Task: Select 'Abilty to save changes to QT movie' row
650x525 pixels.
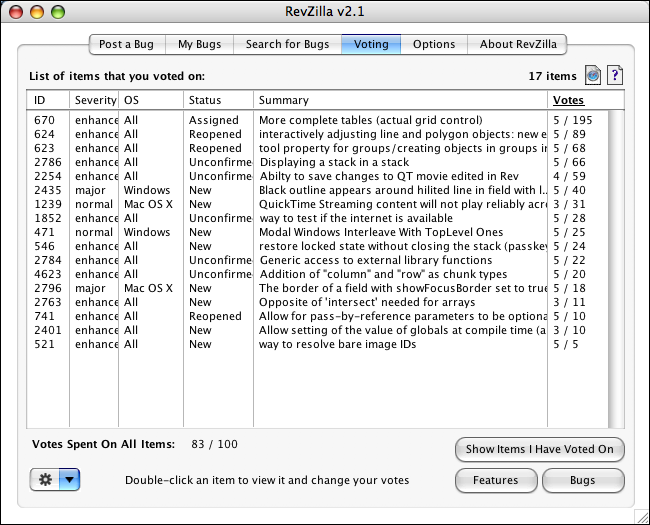Action: click(x=318, y=176)
